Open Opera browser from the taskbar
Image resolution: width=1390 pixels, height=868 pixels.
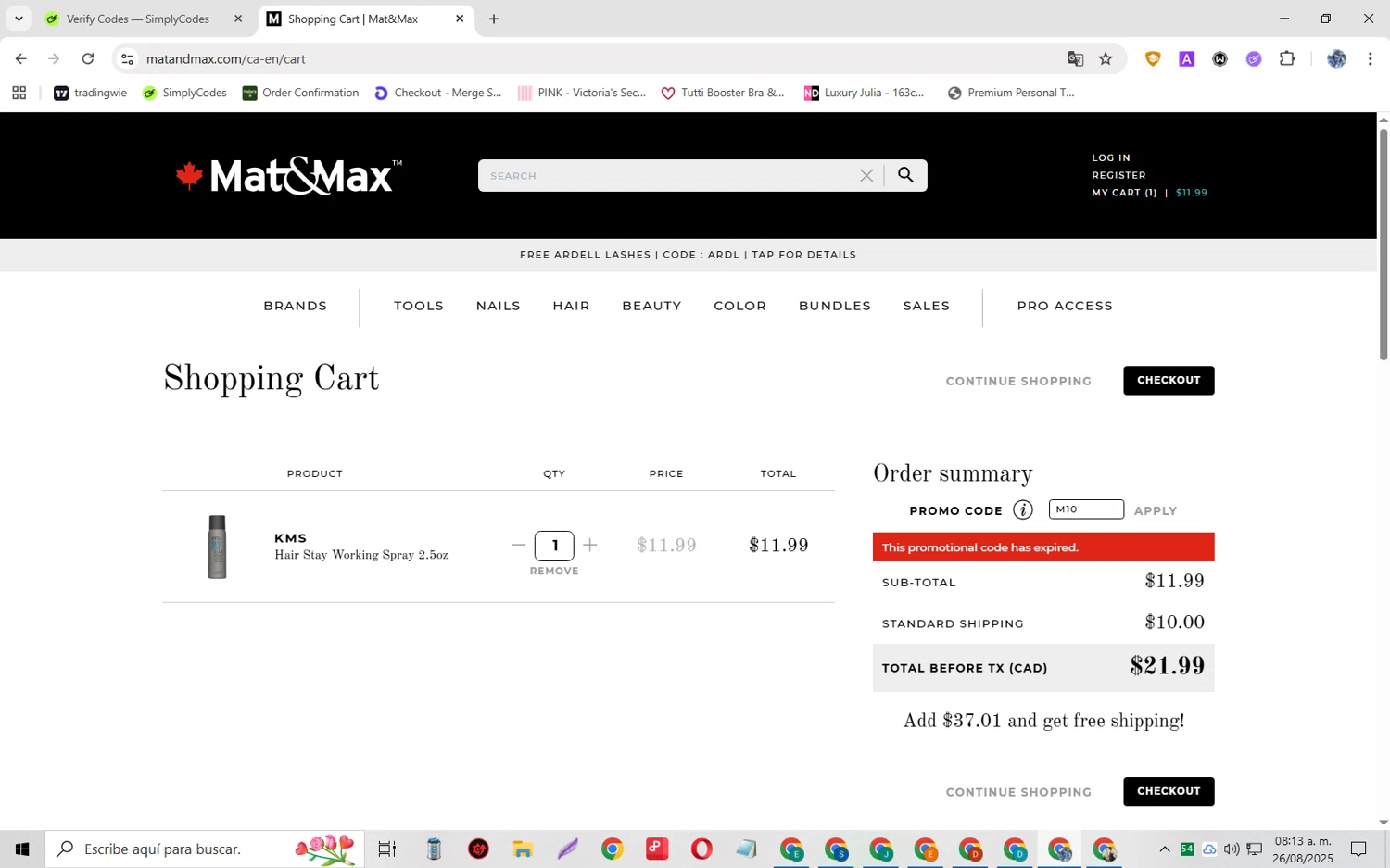701,849
